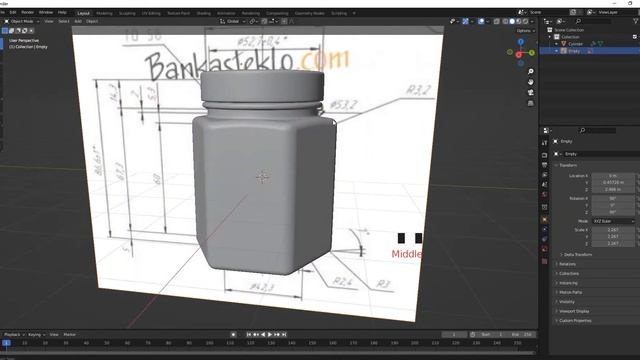
Task: Toggle show overlays button
Action: (x=481, y=21)
